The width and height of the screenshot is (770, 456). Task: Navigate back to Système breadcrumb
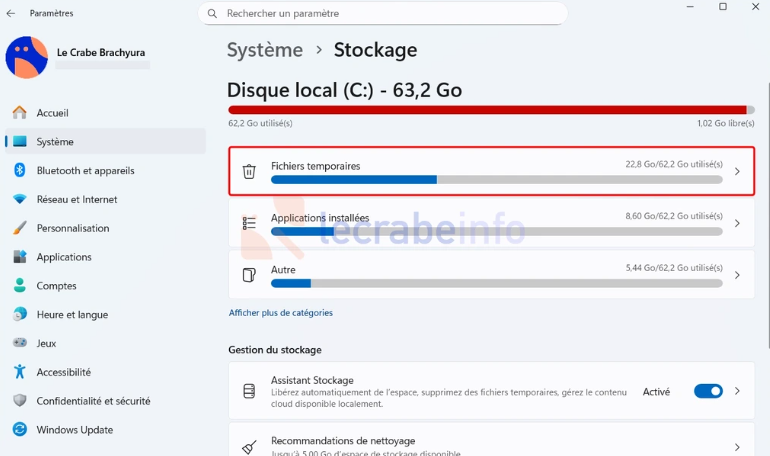265,50
